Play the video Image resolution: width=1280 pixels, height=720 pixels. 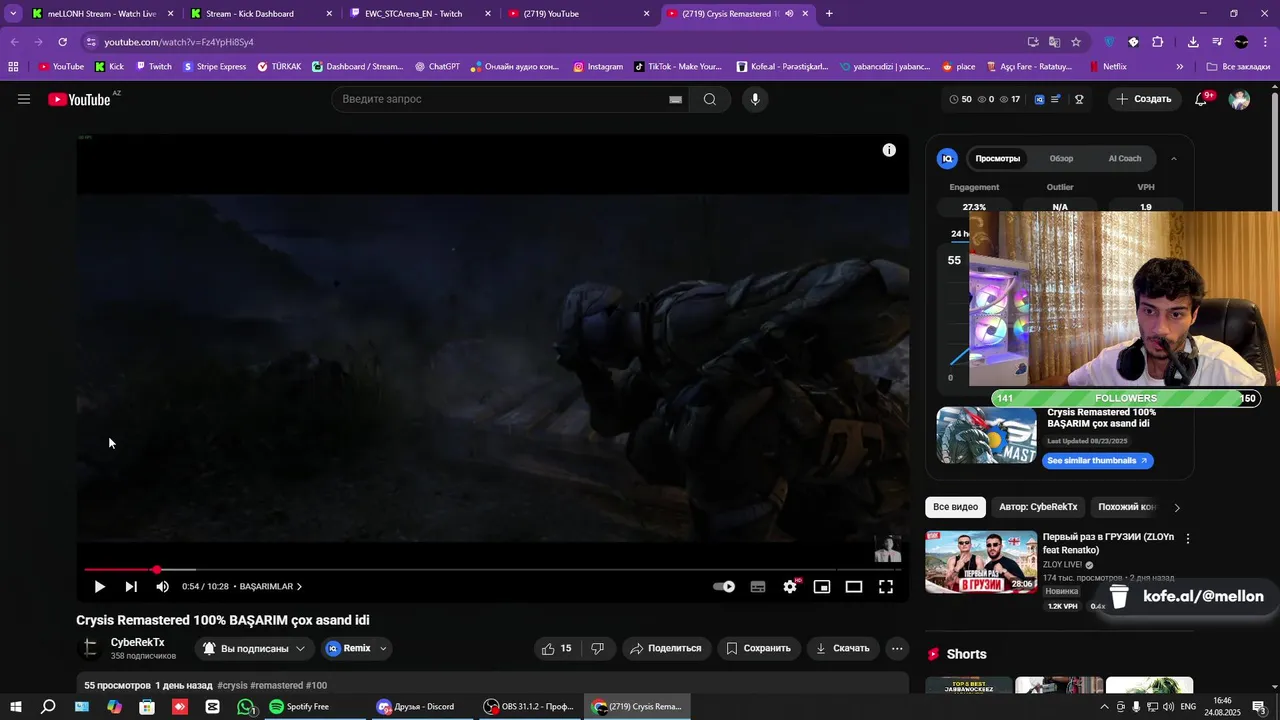coord(99,587)
